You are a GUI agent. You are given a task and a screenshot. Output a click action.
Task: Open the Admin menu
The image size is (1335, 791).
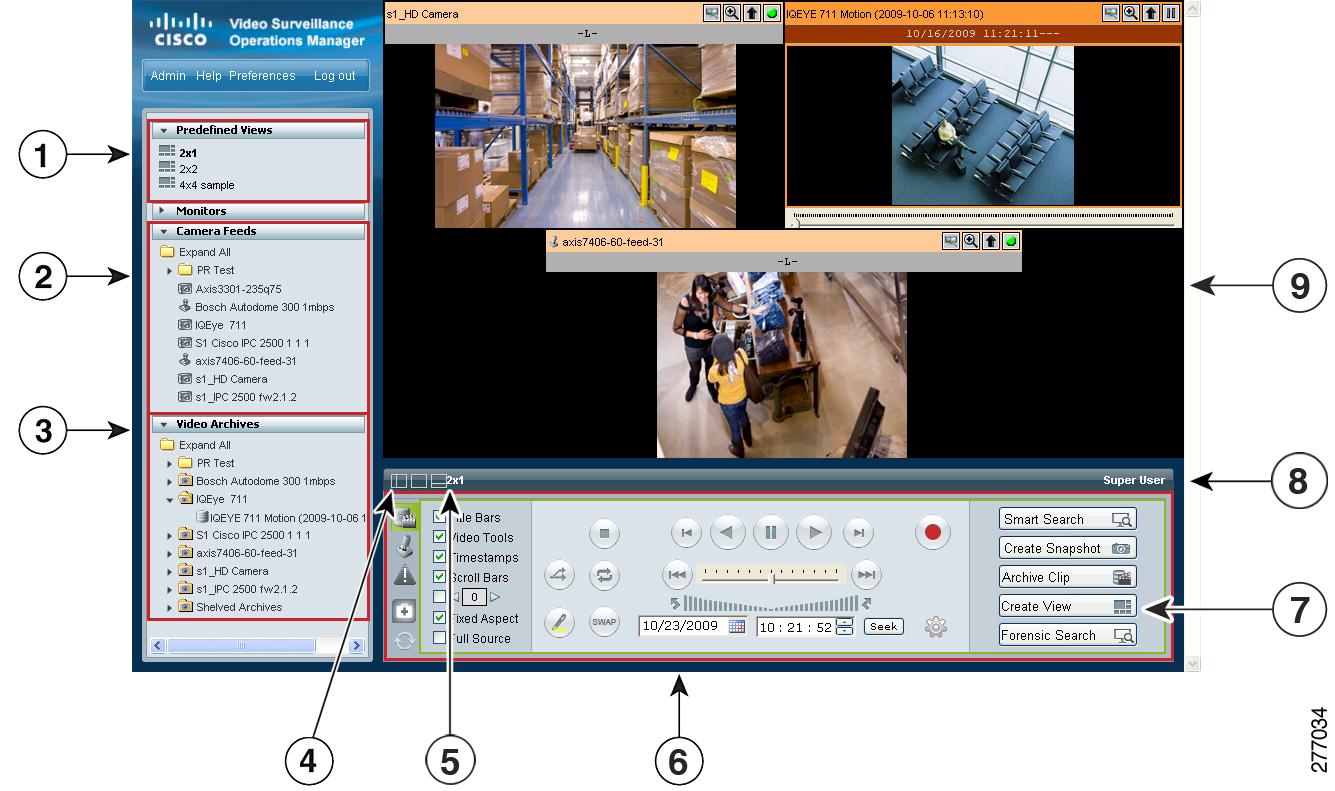(x=167, y=75)
